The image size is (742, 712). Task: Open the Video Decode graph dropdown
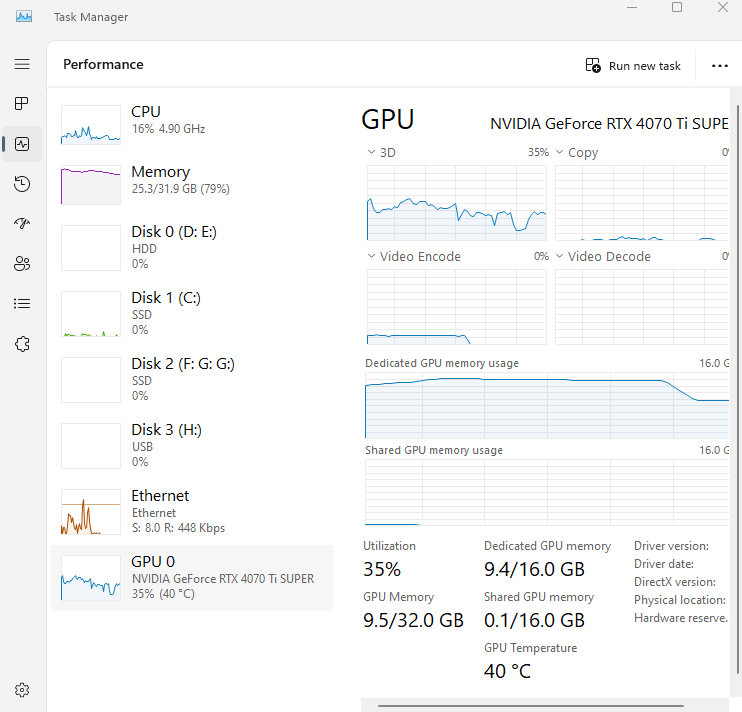561,257
